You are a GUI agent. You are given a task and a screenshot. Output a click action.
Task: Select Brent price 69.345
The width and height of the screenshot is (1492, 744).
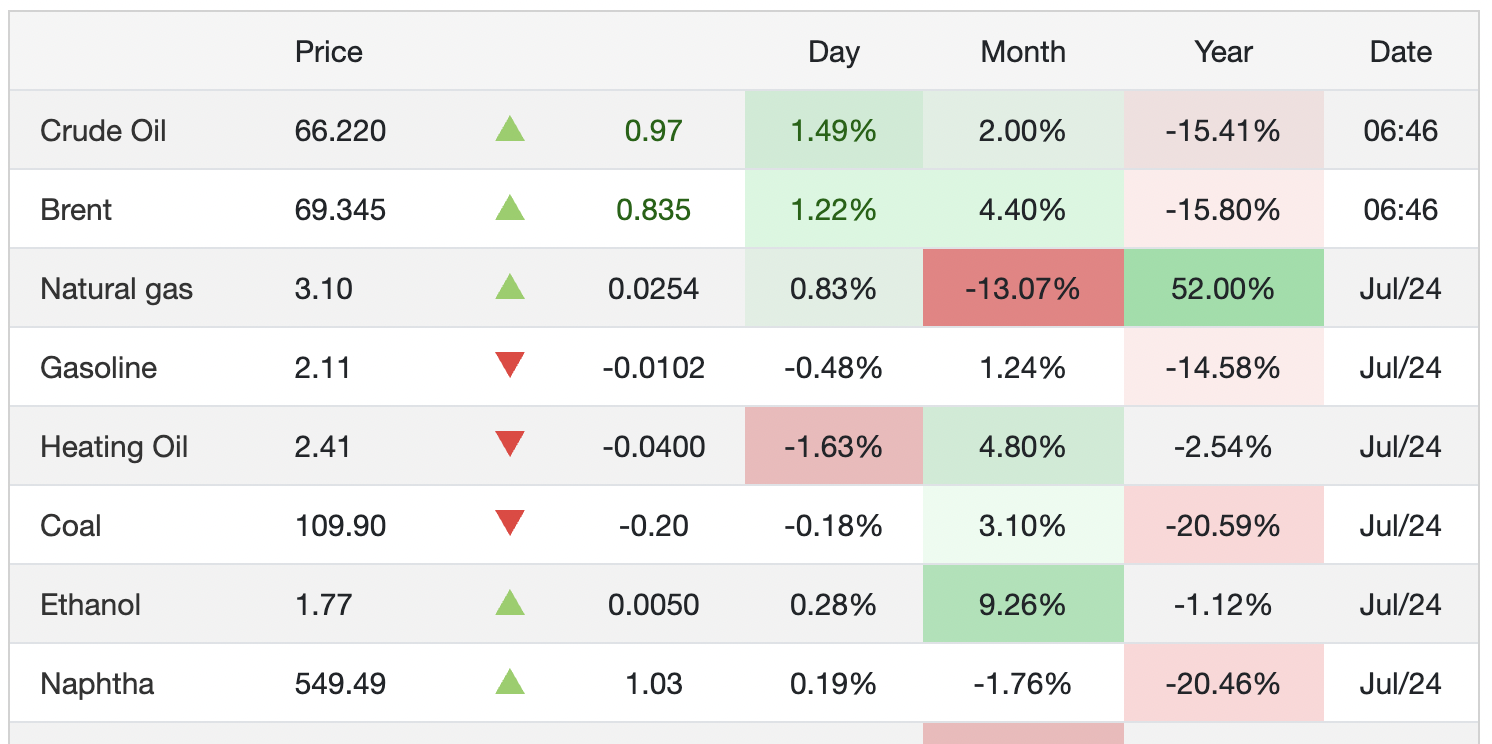tap(341, 210)
